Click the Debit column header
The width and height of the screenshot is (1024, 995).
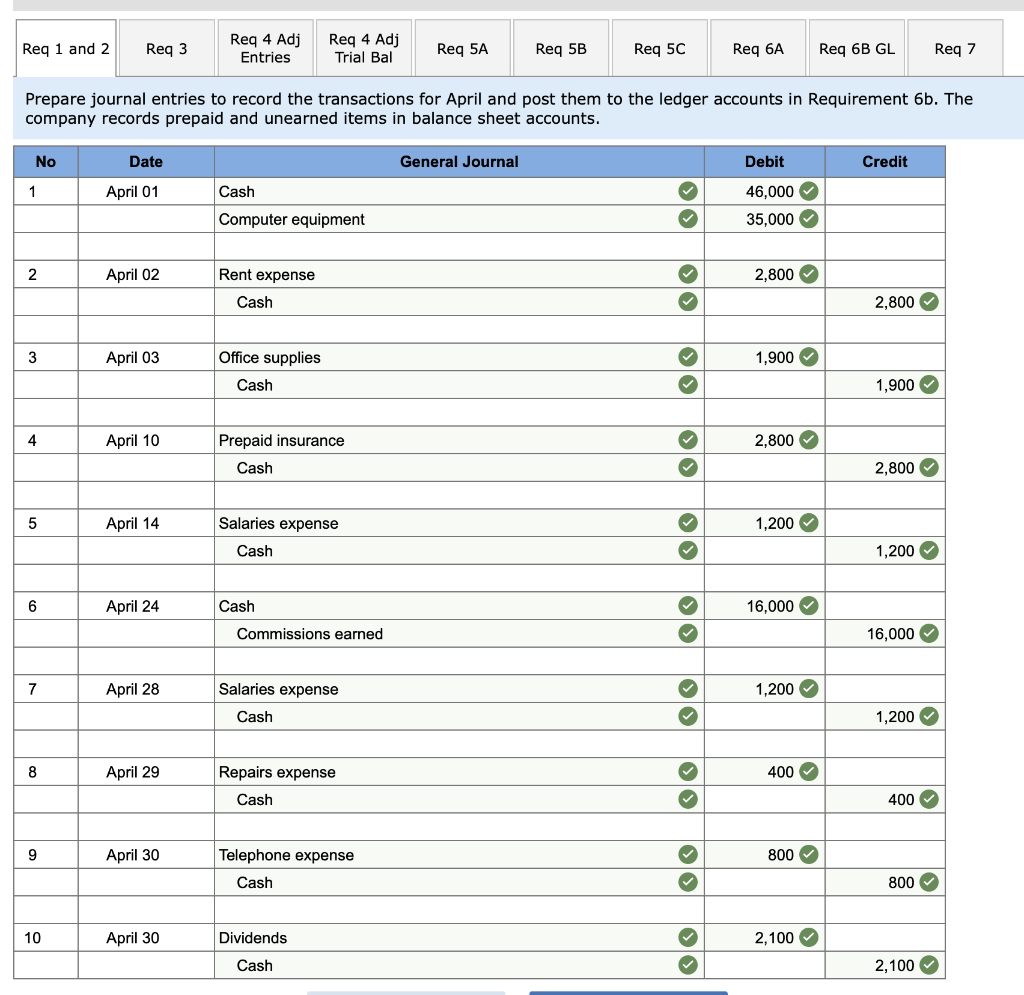765,161
